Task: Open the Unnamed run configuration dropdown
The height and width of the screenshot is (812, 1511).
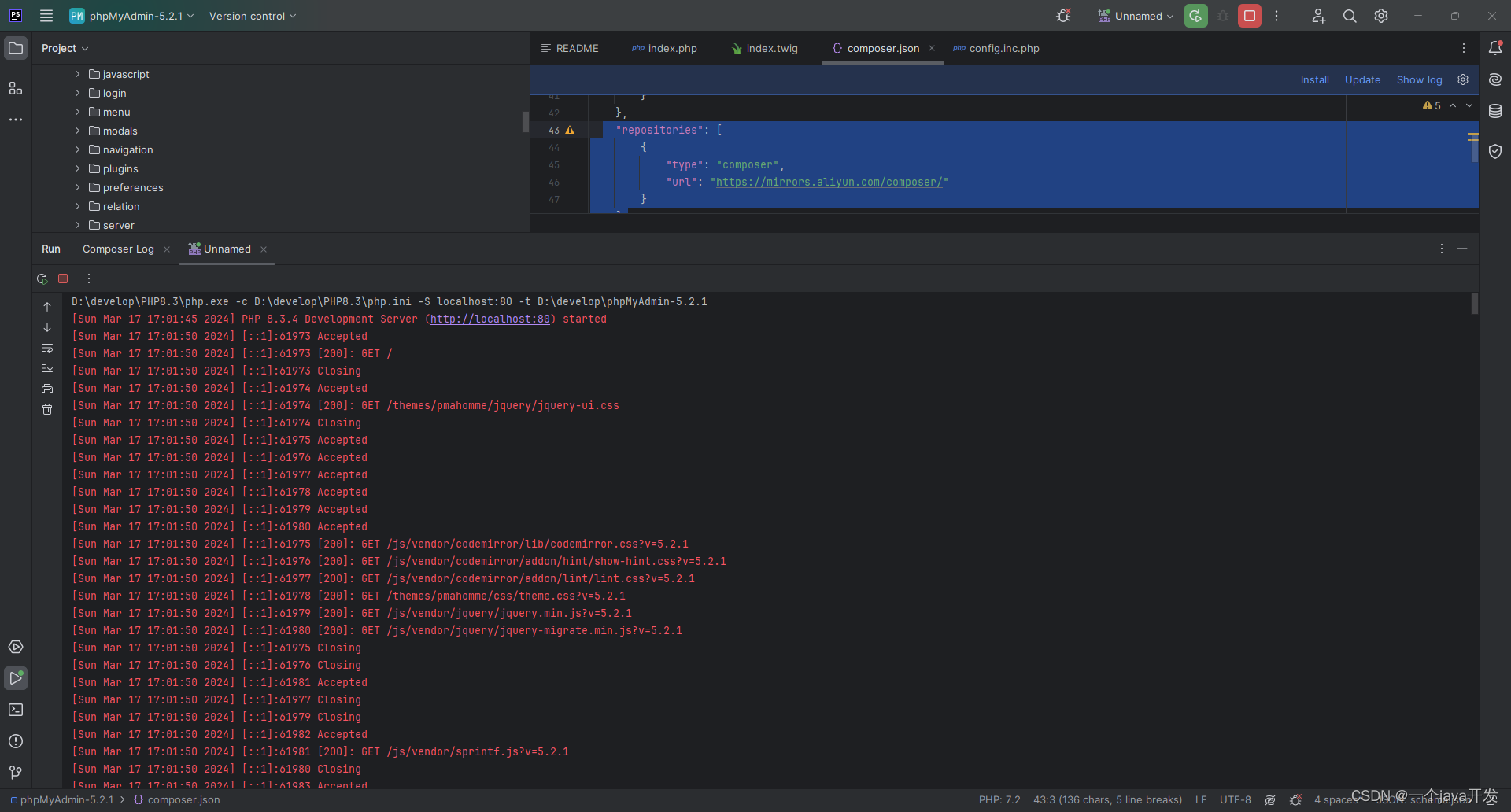Action: pyautogui.click(x=1136, y=16)
